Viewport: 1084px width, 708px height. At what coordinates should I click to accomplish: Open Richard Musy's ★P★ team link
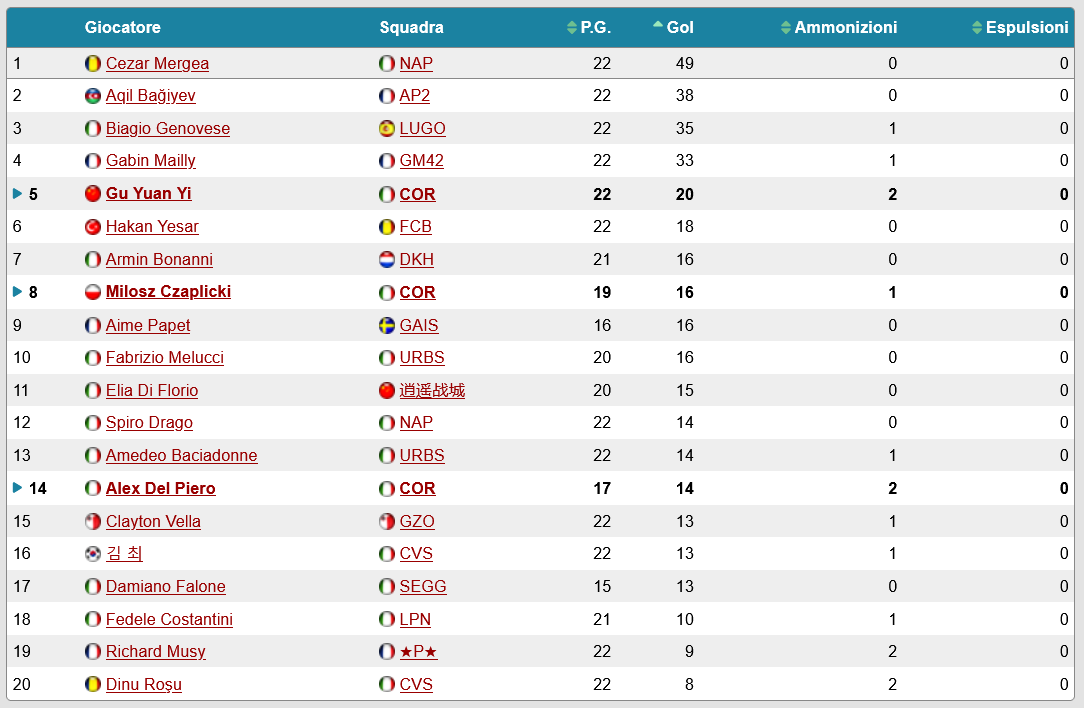pos(418,652)
